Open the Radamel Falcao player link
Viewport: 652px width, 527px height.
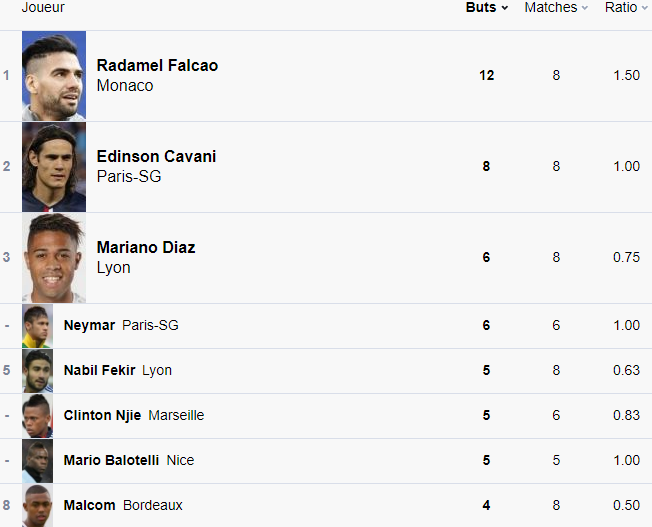[157, 65]
